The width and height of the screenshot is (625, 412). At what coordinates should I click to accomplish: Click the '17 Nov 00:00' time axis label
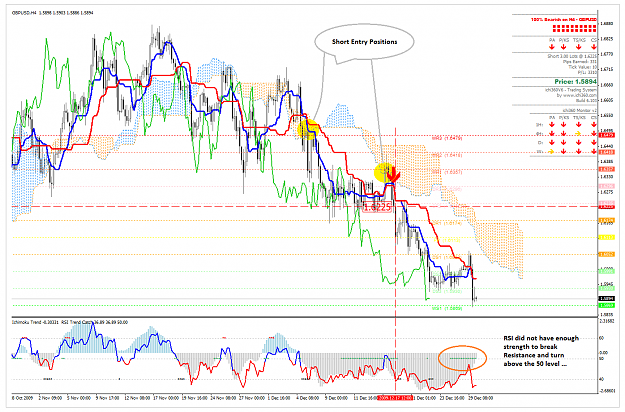166,398
